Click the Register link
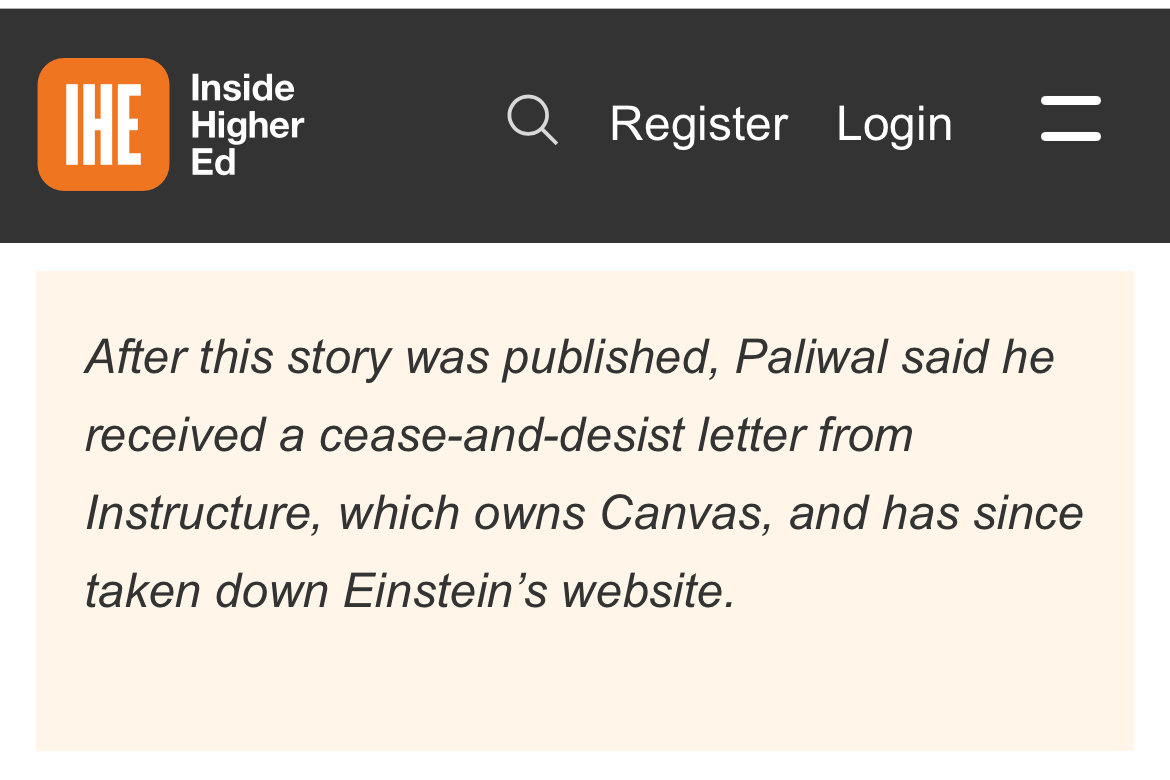Image resolution: width=1170 pixels, height=780 pixels. pyautogui.click(x=698, y=124)
